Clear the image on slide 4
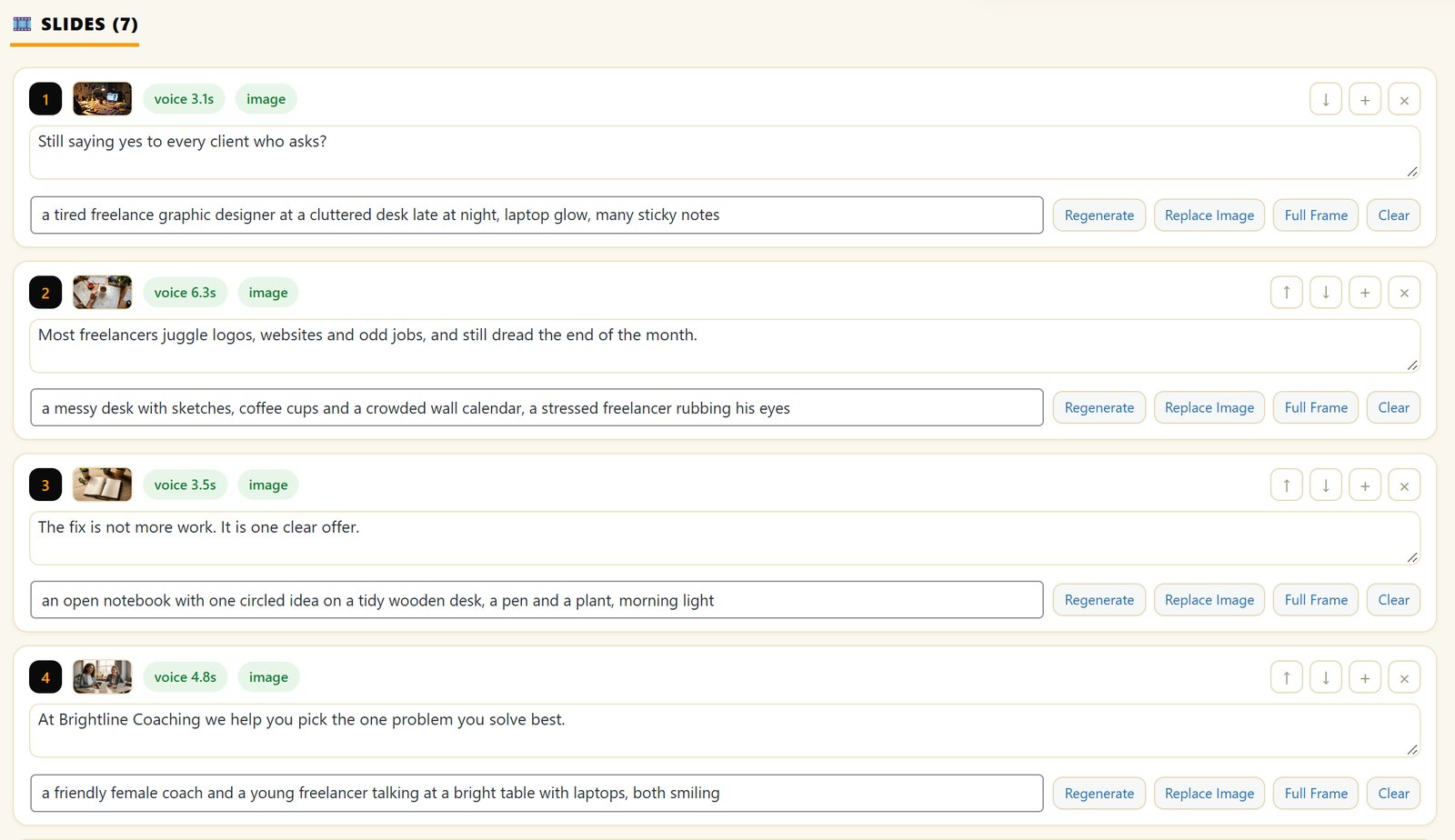Image resolution: width=1455 pixels, height=840 pixels. [x=1393, y=793]
